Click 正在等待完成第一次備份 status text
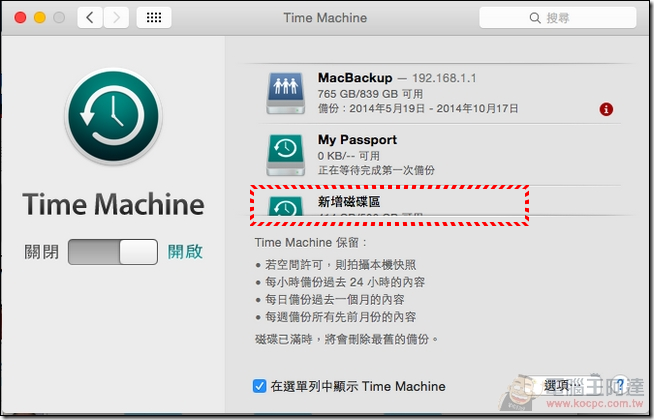Viewport: 654px width, 420px height. pos(376,170)
